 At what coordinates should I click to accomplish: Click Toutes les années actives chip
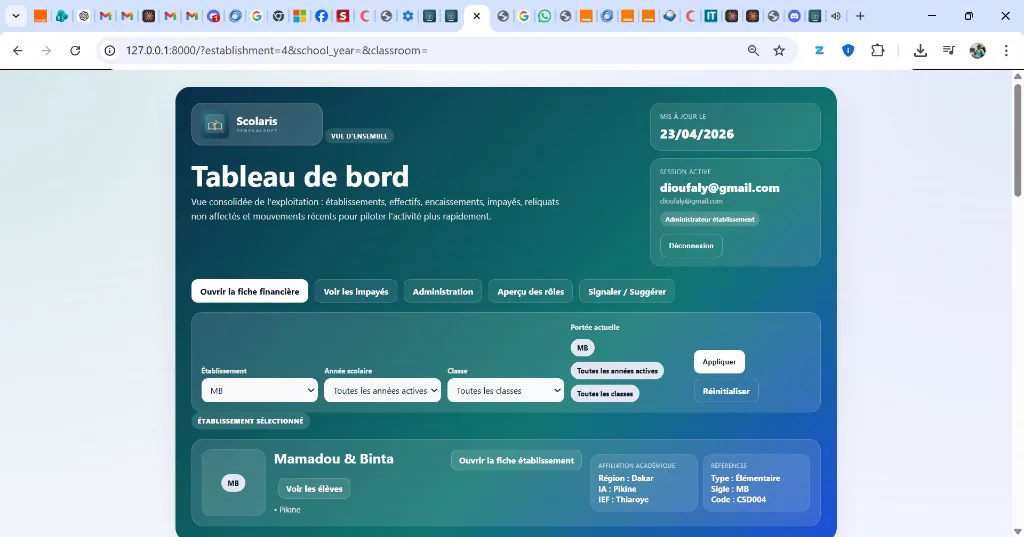(x=617, y=371)
